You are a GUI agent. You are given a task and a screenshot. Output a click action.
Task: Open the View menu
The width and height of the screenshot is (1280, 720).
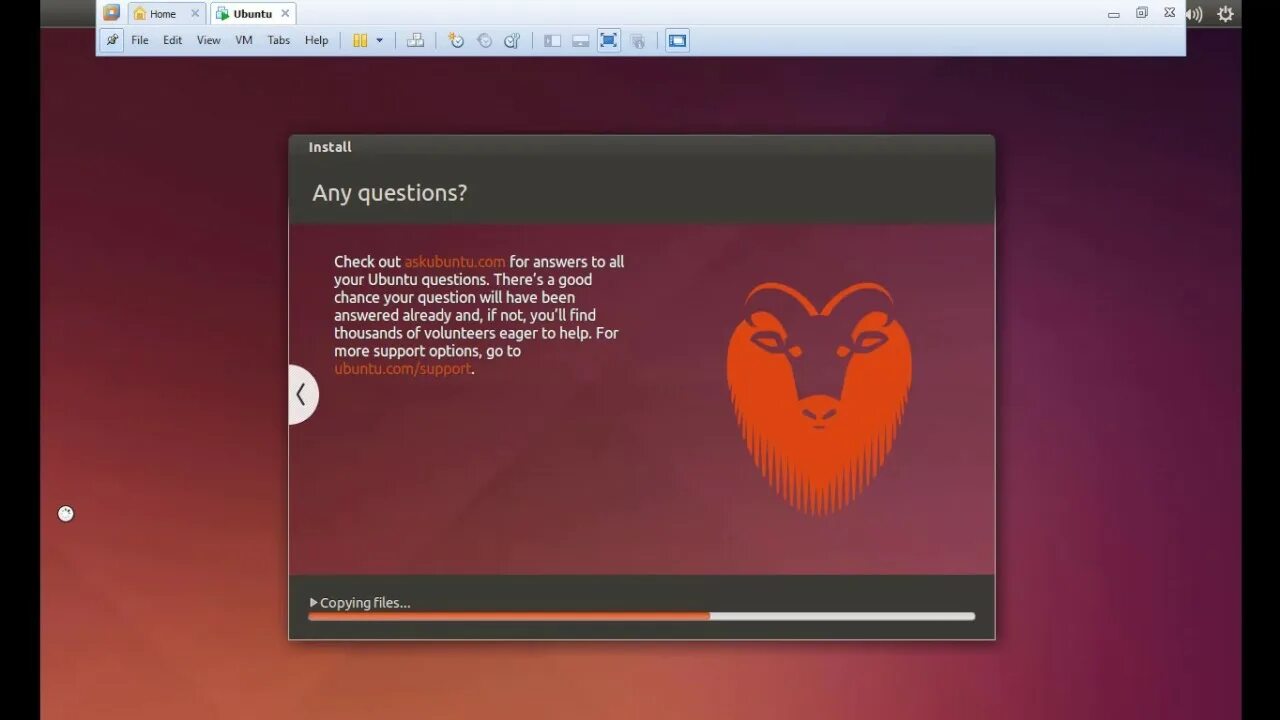coord(208,40)
